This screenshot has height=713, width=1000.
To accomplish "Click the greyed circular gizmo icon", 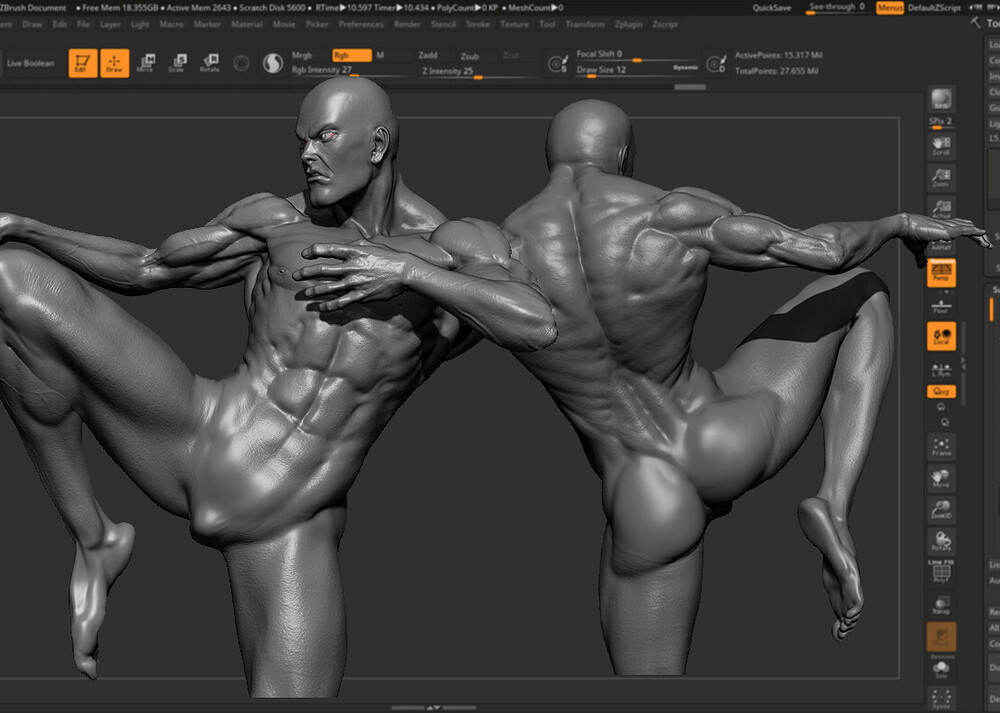I will (241, 63).
